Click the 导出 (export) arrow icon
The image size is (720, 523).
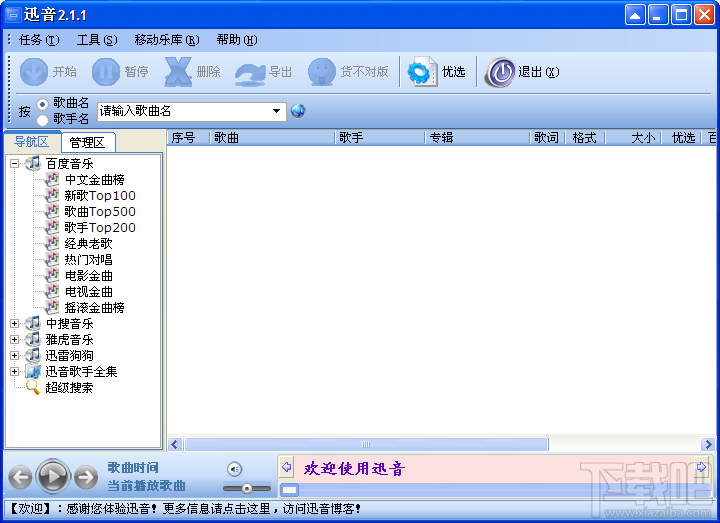pos(250,74)
